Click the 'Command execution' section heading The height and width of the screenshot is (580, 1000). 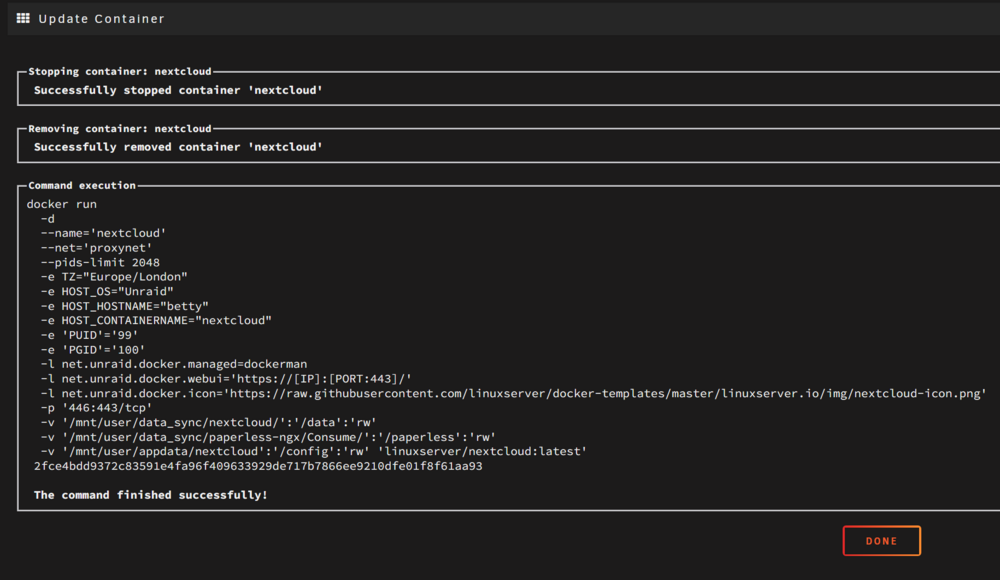pos(82,185)
